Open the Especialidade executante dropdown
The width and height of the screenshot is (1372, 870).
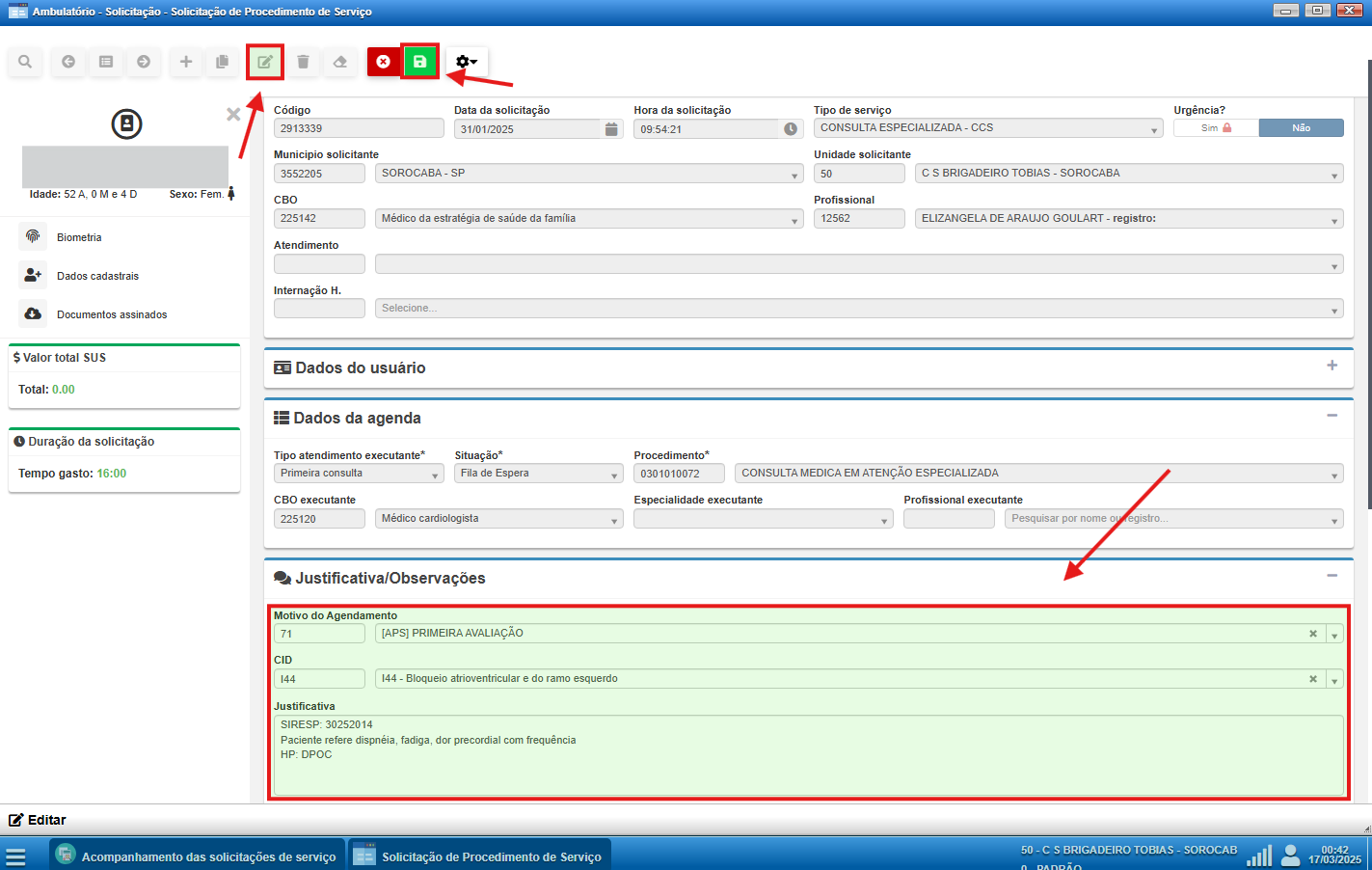[763, 519]
